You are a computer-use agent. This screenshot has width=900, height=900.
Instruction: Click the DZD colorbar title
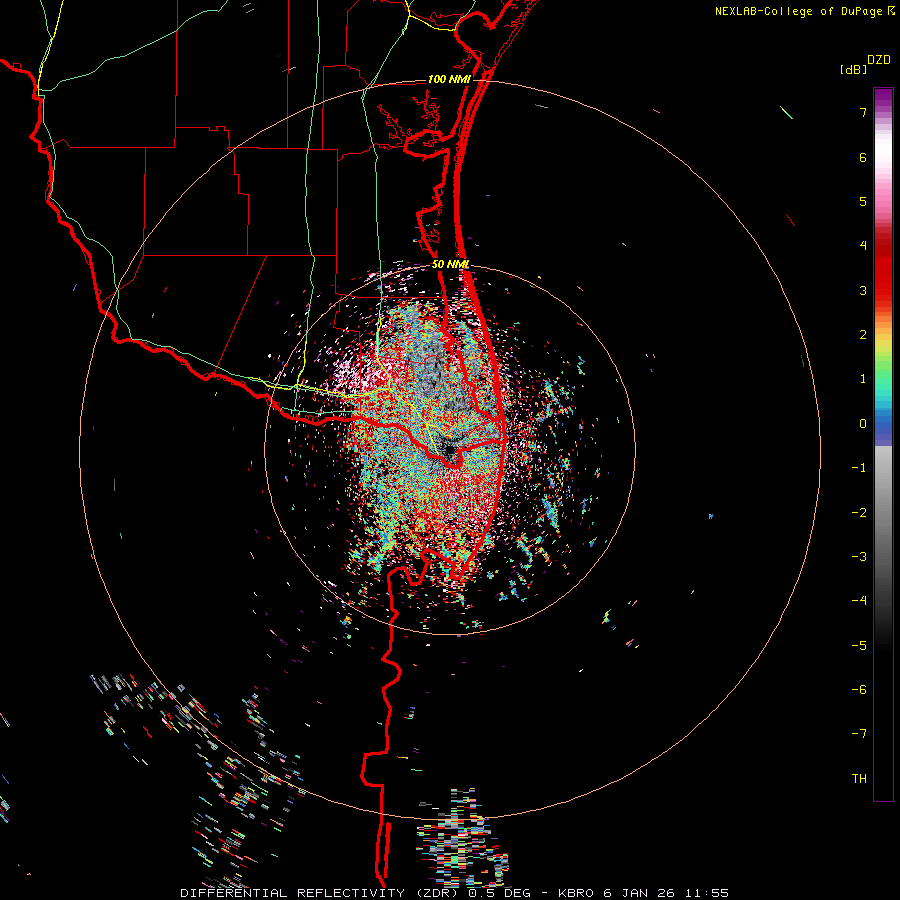[879, 60]
